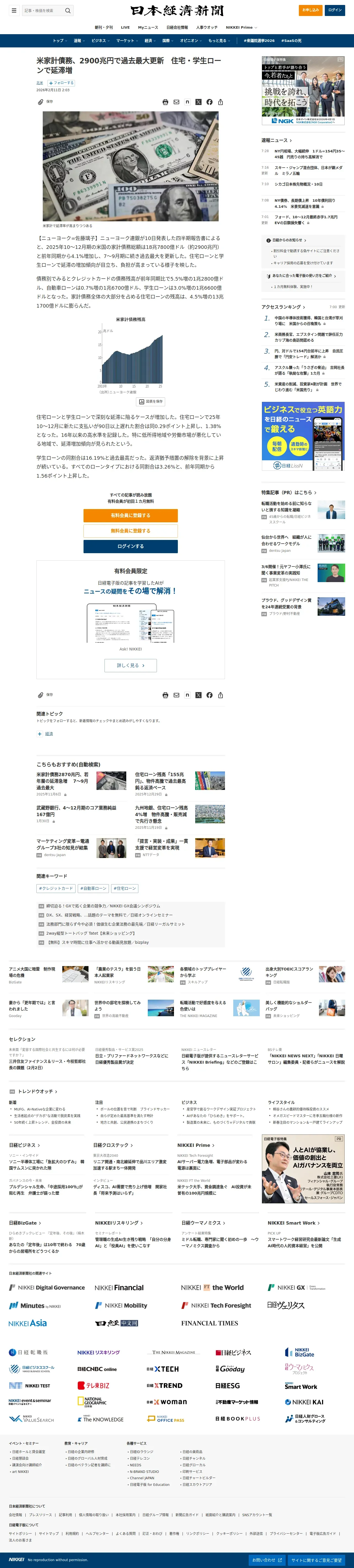
Task: Click the dollar bills article photo
Action: (x=130, y=166)
